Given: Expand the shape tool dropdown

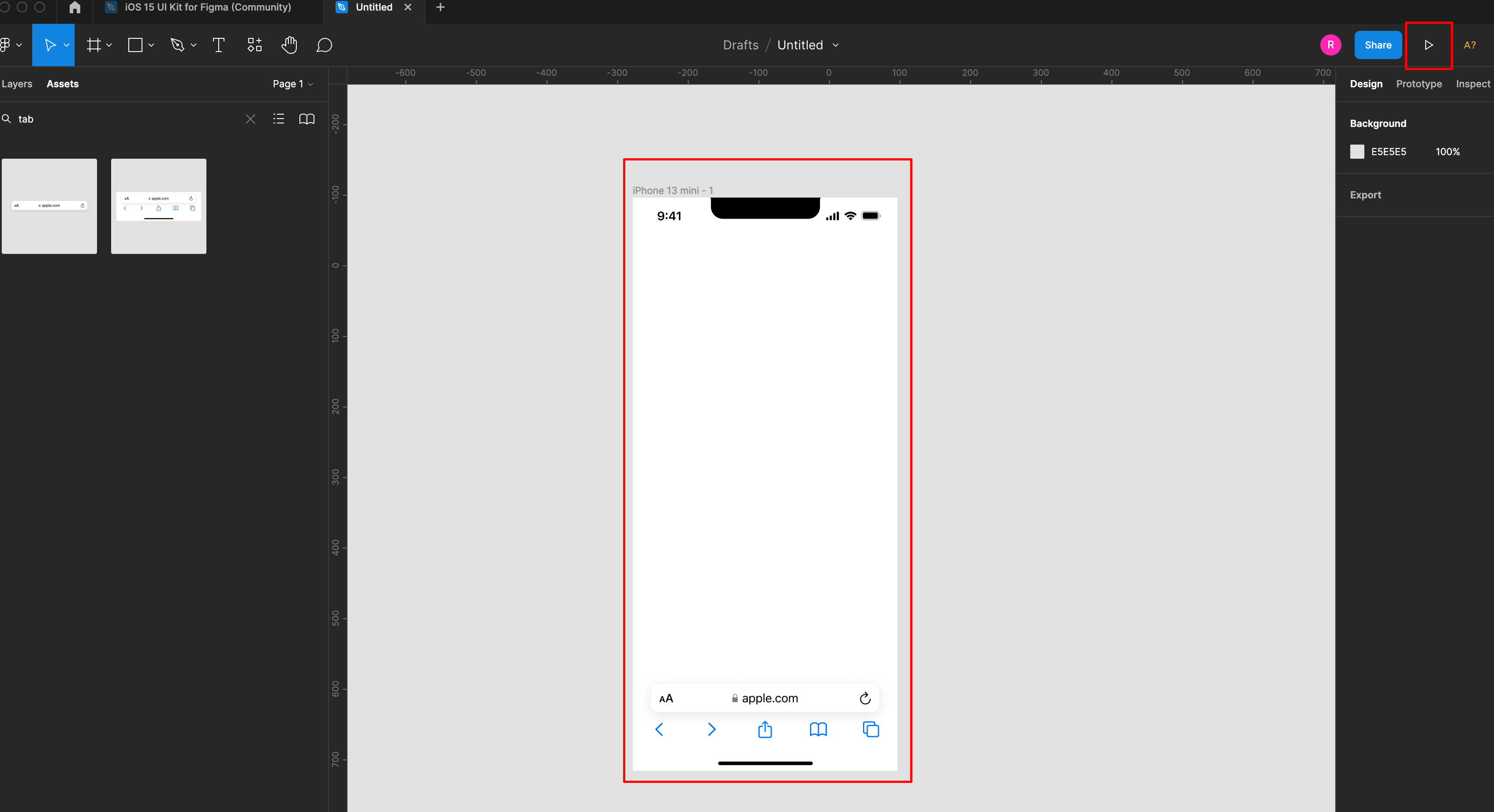Looking at the screenshot, I should tap(151, 45).
